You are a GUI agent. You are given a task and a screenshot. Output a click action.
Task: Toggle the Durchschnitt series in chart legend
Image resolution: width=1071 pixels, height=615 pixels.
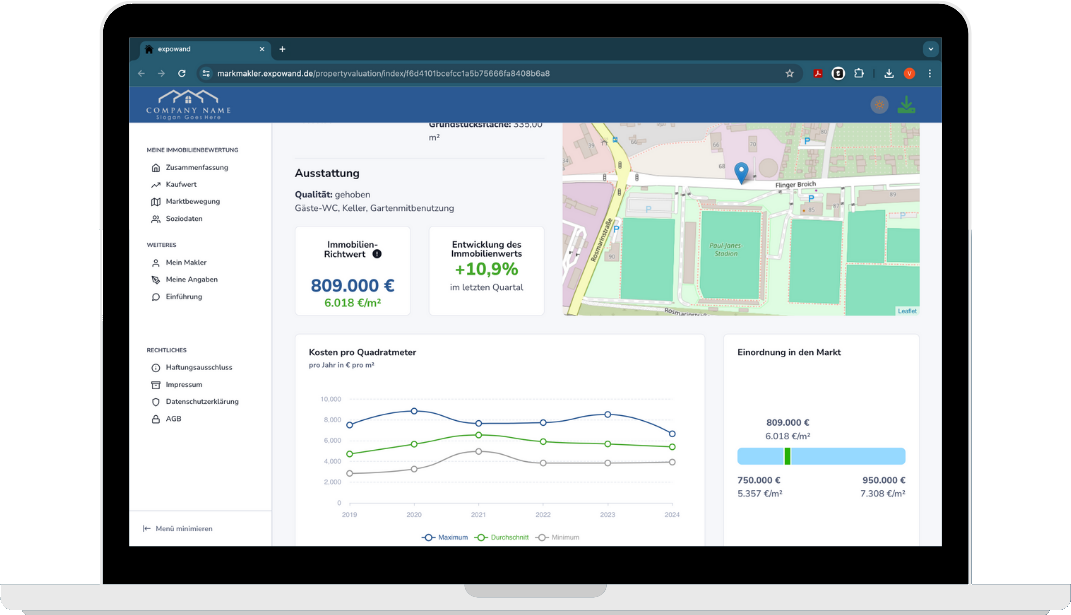coord(504,537)
